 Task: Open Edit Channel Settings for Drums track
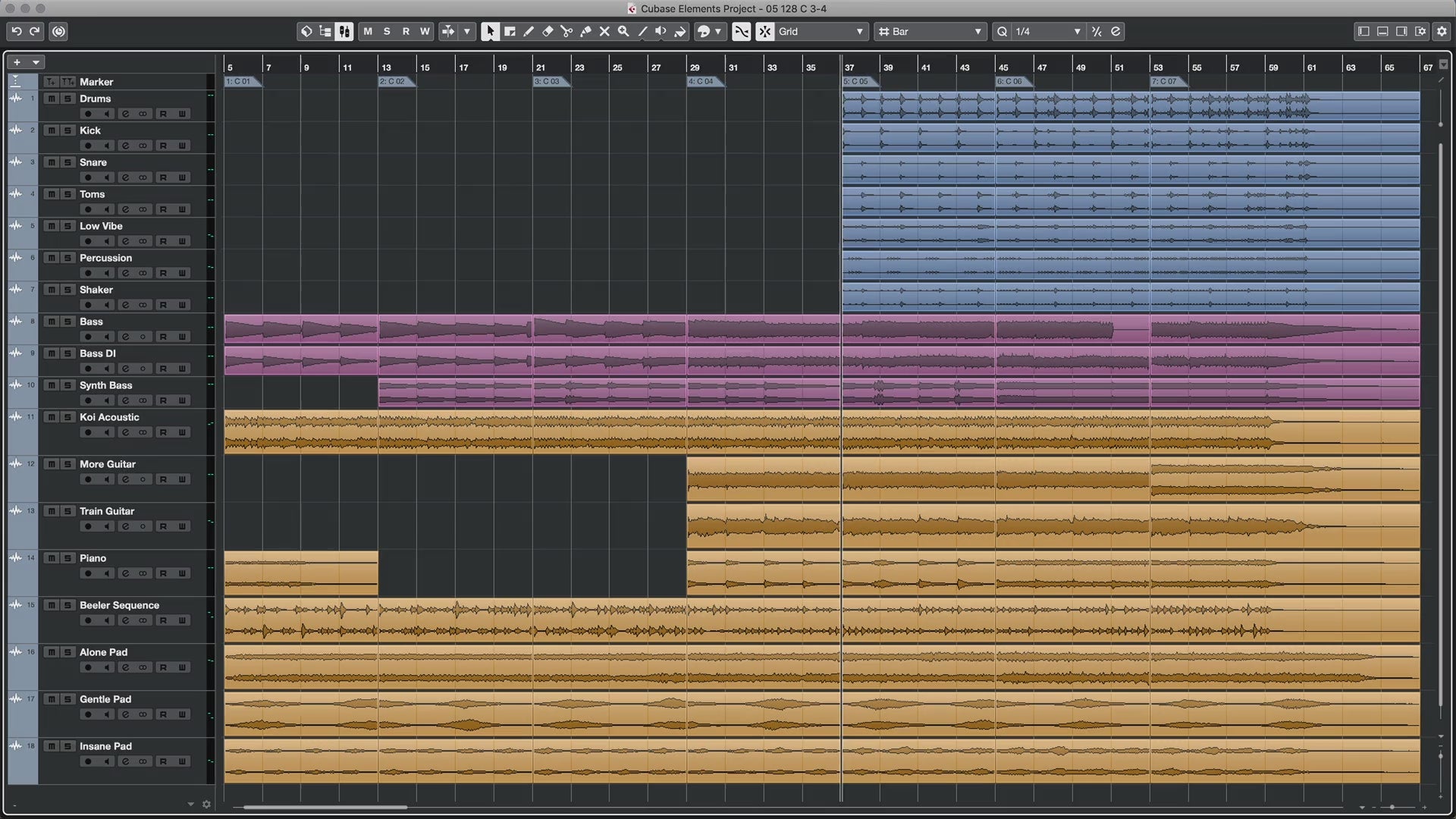pyautogui.click(x=125, y=114)
